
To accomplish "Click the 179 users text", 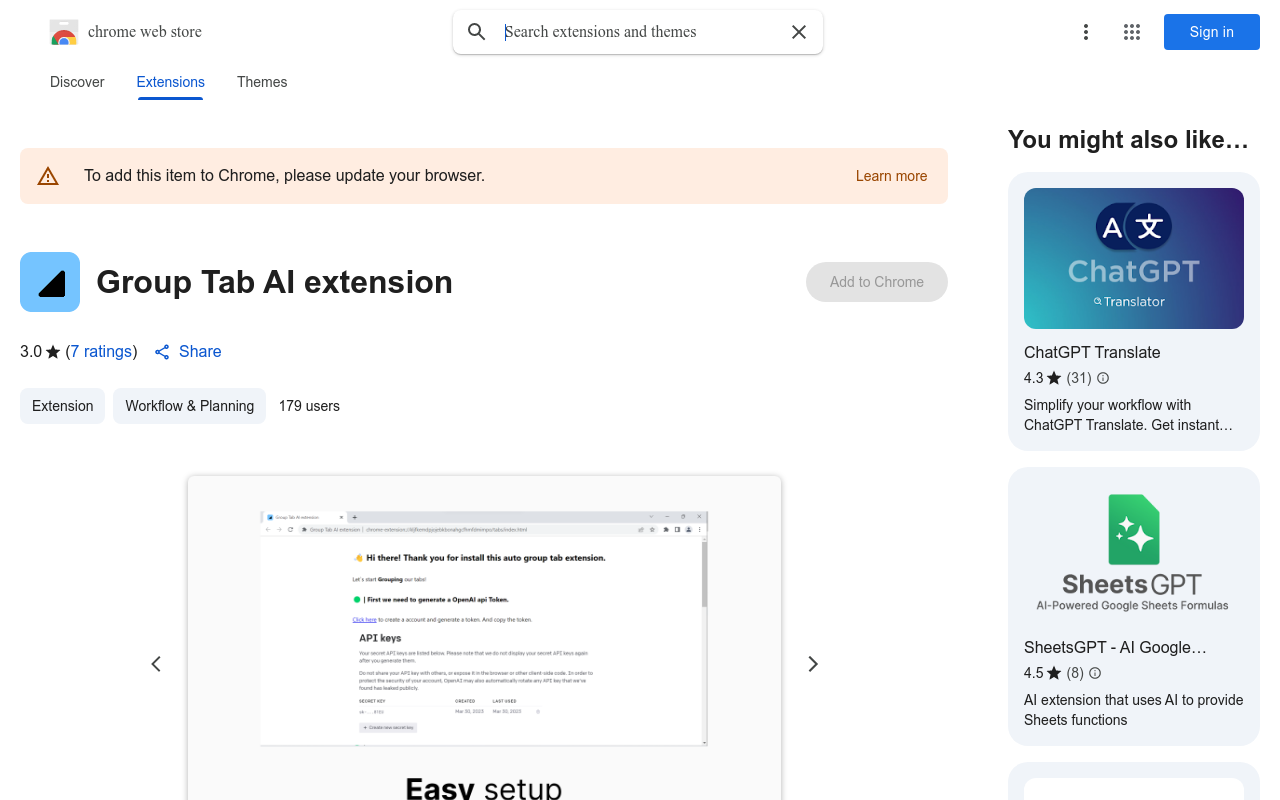I will click(309, 406).
